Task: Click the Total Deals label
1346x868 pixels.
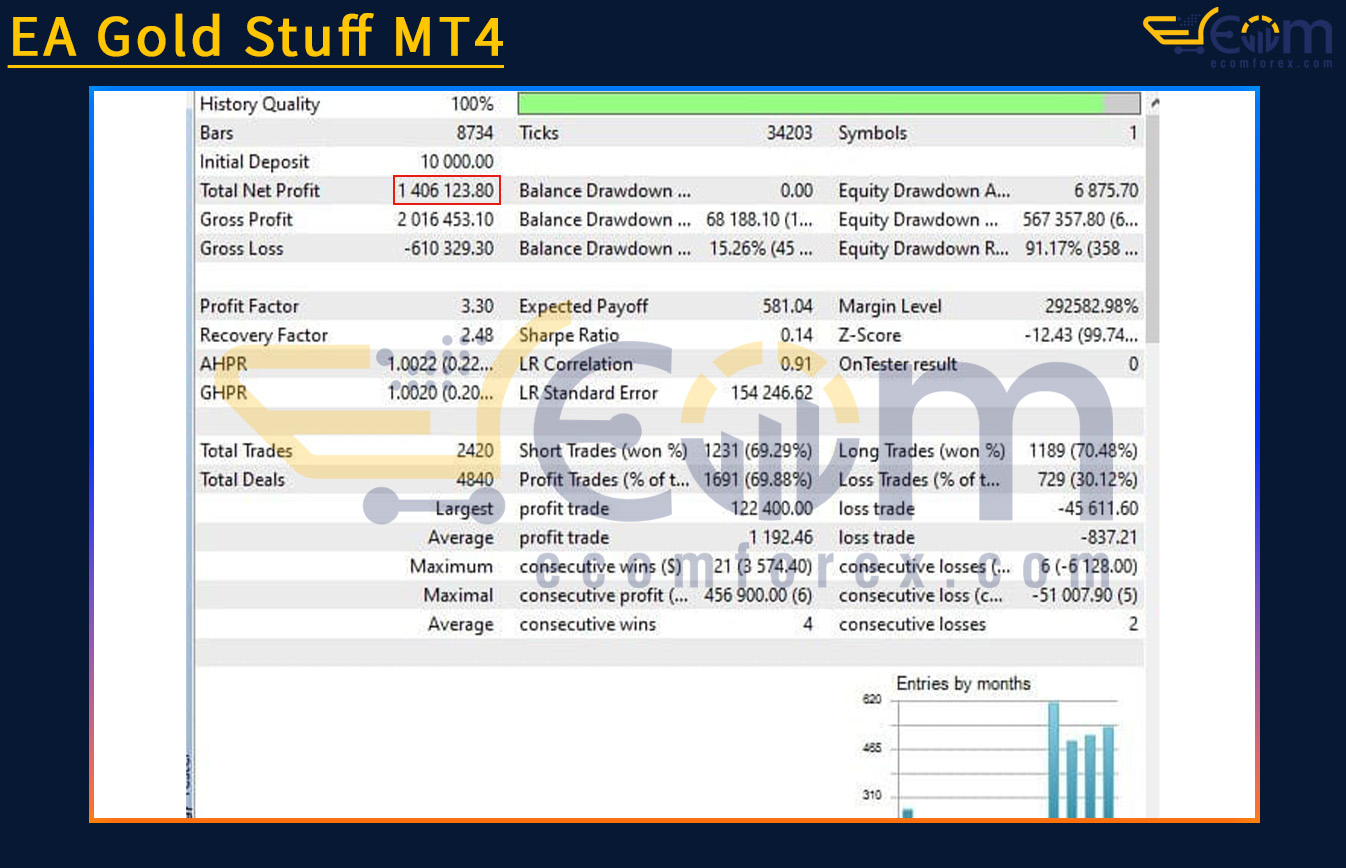Action: 242,480
